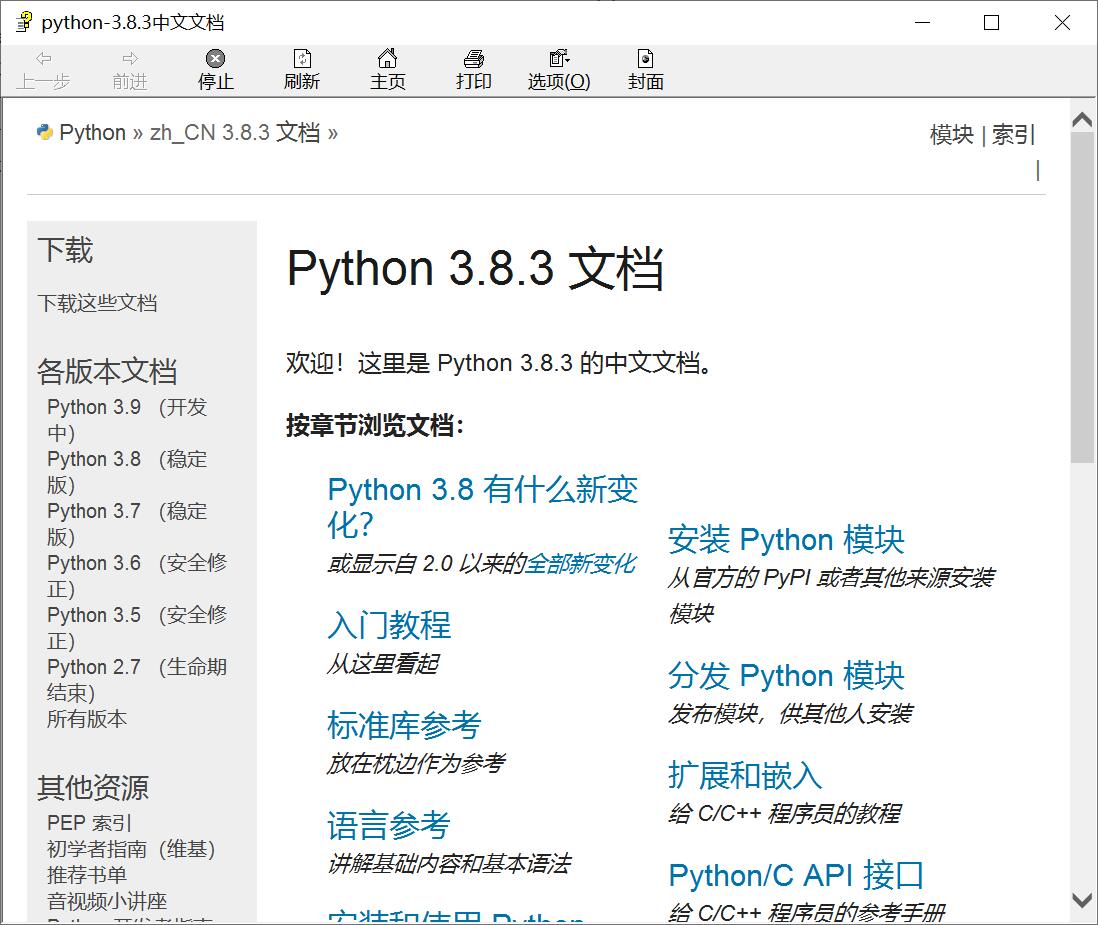Open the 索引 index page
The width and height of the screenshot is (1098, 925).
click(1014, 133)
